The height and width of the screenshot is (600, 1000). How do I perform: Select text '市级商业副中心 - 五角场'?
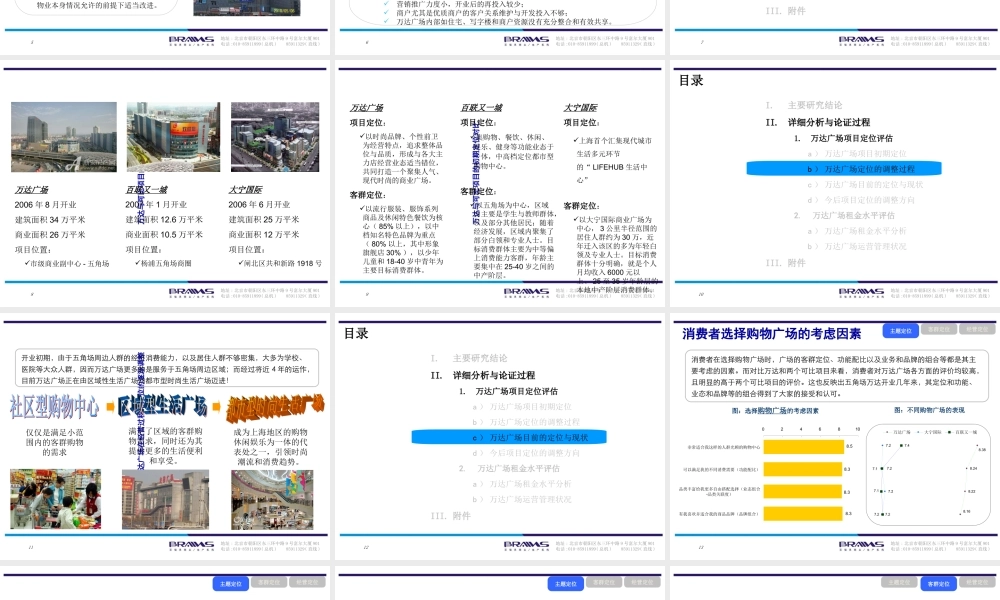click(x=70, y=263)
